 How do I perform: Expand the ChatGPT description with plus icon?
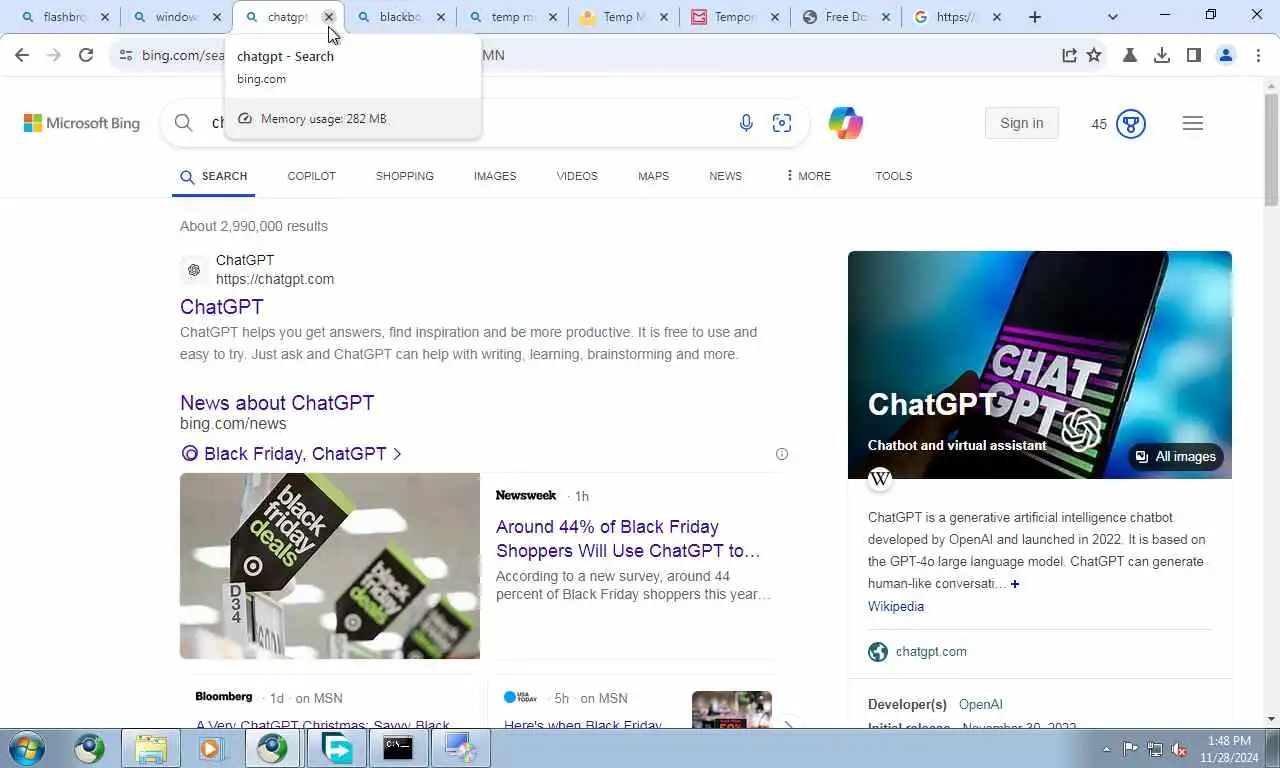click(1014, 584)
